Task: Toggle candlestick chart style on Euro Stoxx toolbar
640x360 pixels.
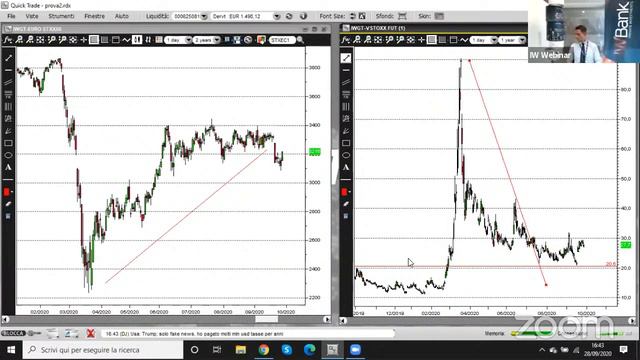Action: pyautogui.click(x=137, y=40)
